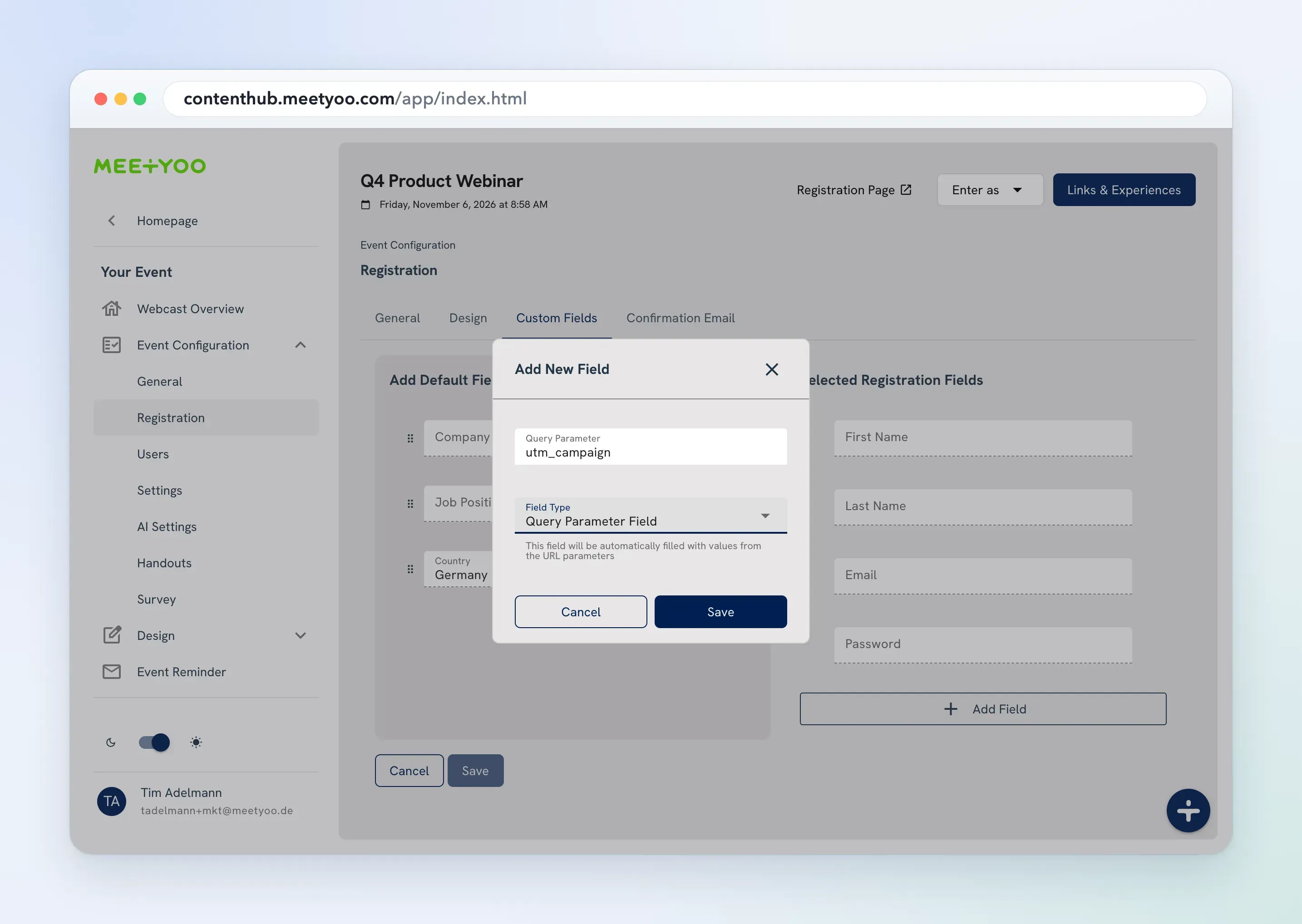Click the drag handle for Company field
1302x924 pixels.
point(410,438)
